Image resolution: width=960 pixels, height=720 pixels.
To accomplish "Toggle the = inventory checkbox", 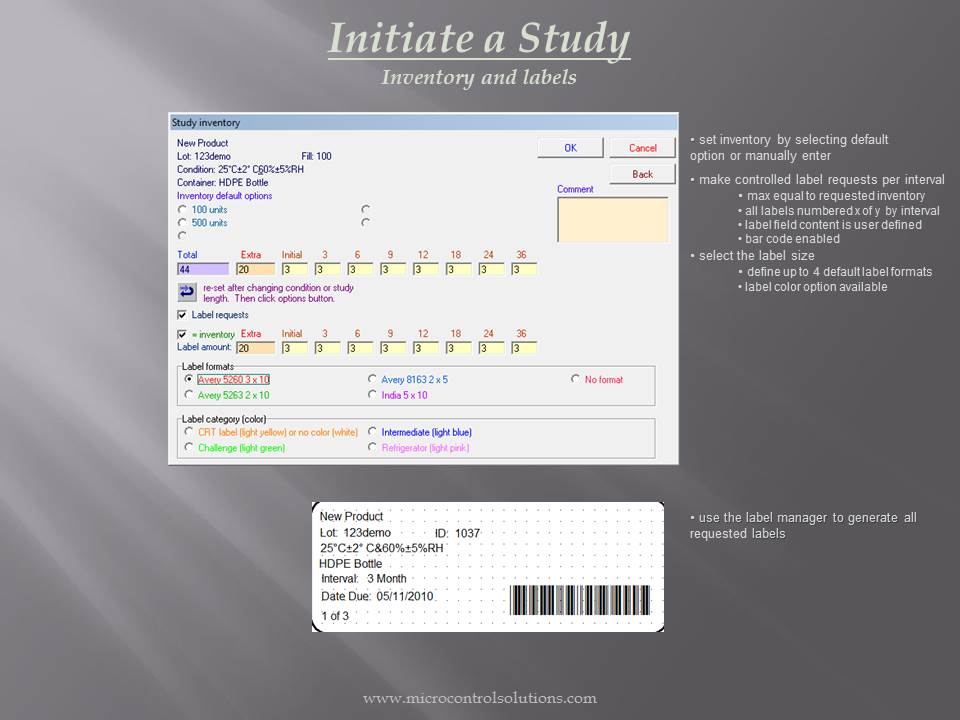I will [x=180, y=334].
